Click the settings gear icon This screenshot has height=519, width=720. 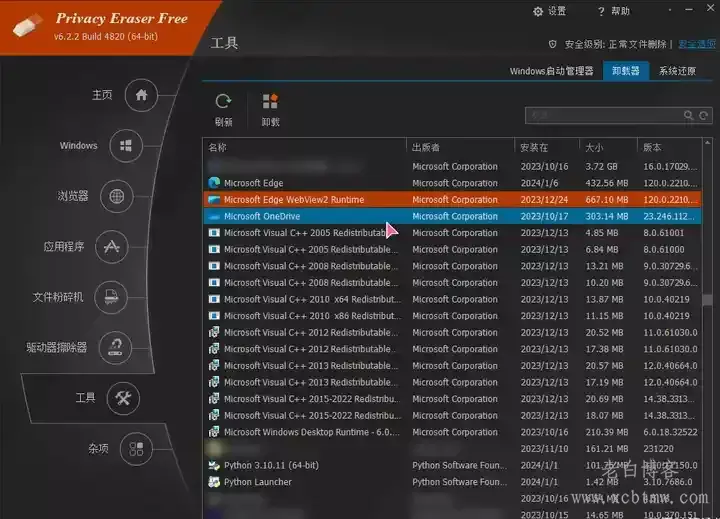point(538,11)
